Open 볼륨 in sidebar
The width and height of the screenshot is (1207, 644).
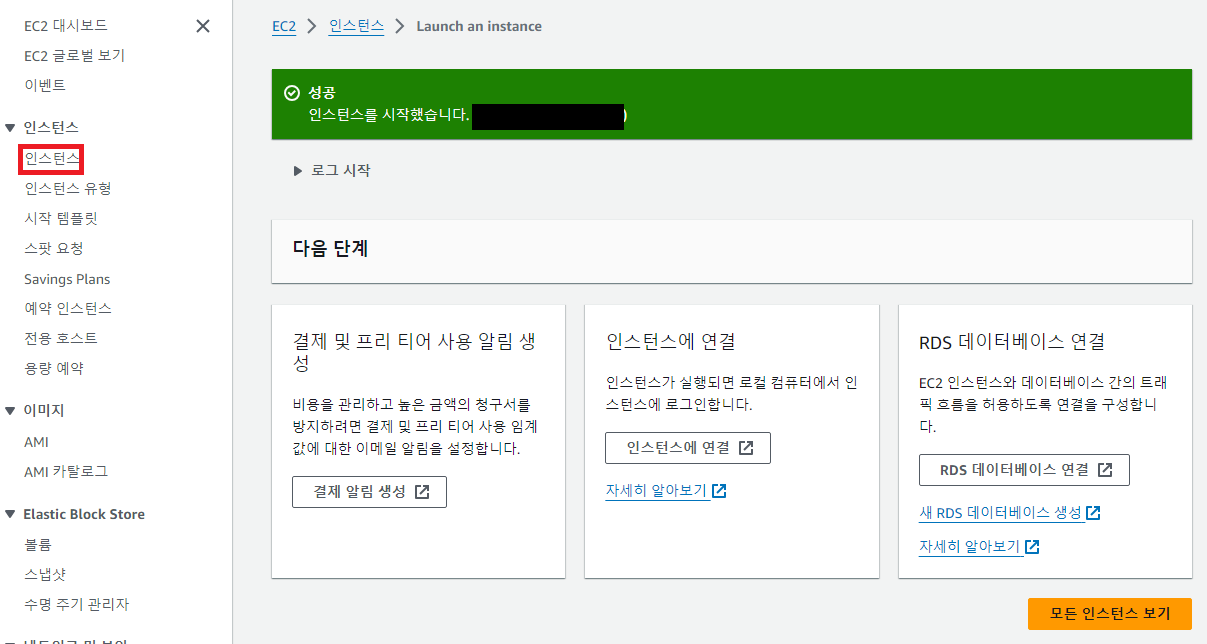click(x=38, y=545)
